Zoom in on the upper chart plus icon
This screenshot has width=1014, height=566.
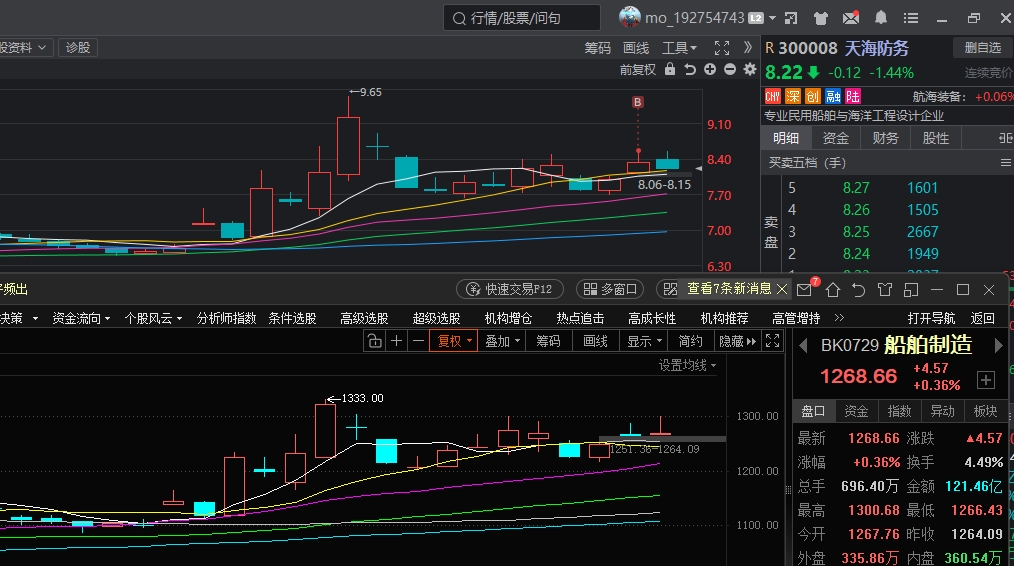(x=710, y=69)
